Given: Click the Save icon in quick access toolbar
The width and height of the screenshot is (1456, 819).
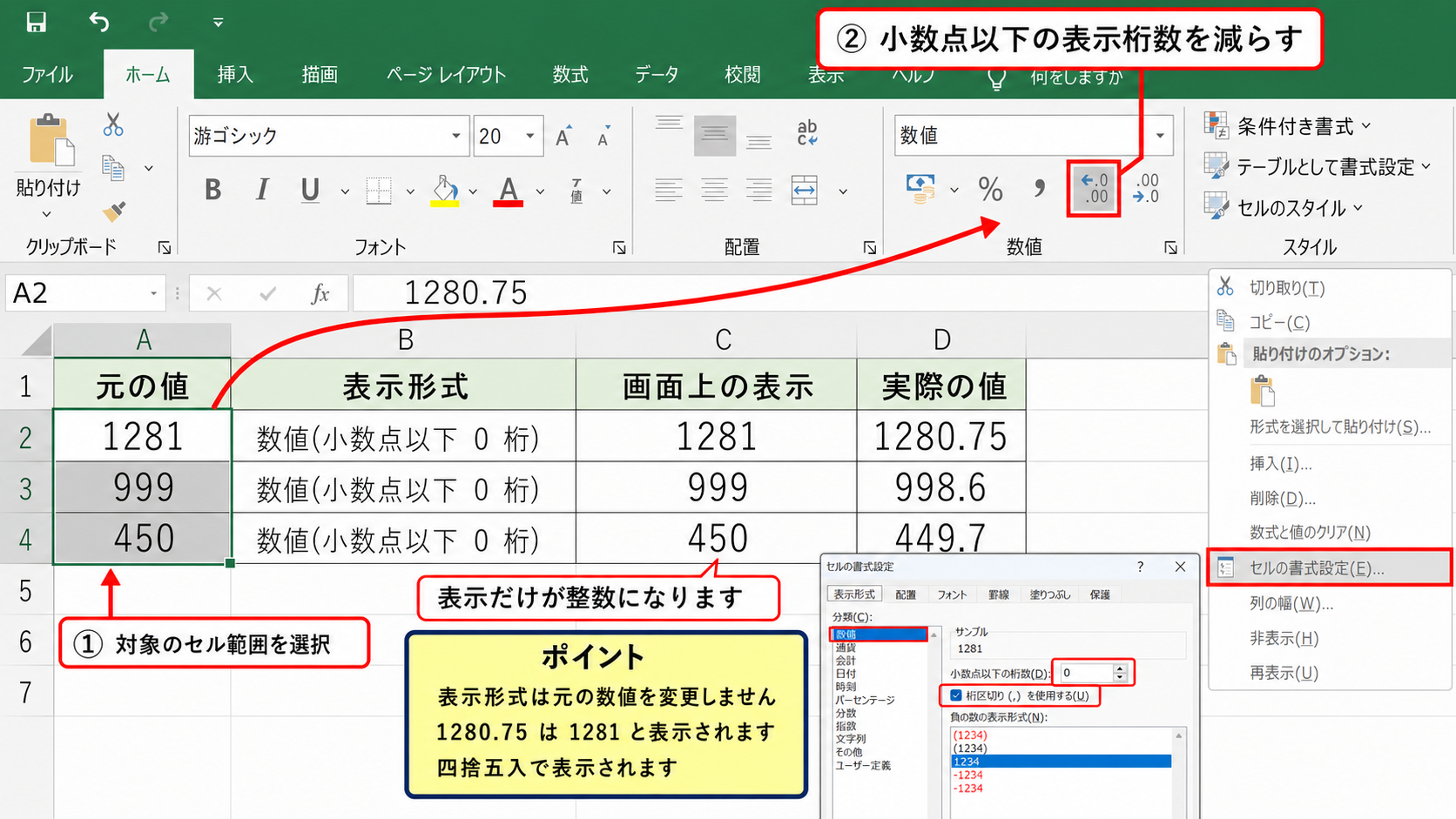Looking at the screenshot, I should coord(36,22).
